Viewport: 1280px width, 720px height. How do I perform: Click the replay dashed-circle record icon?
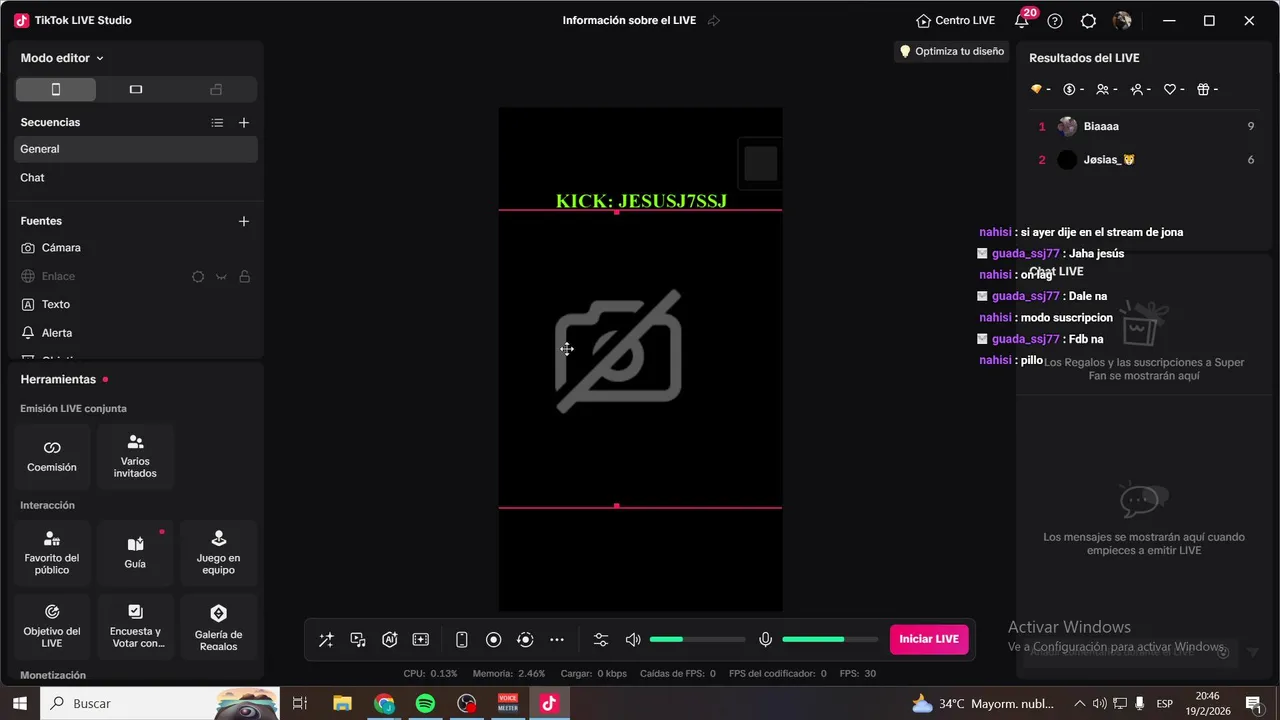[525, 640]
